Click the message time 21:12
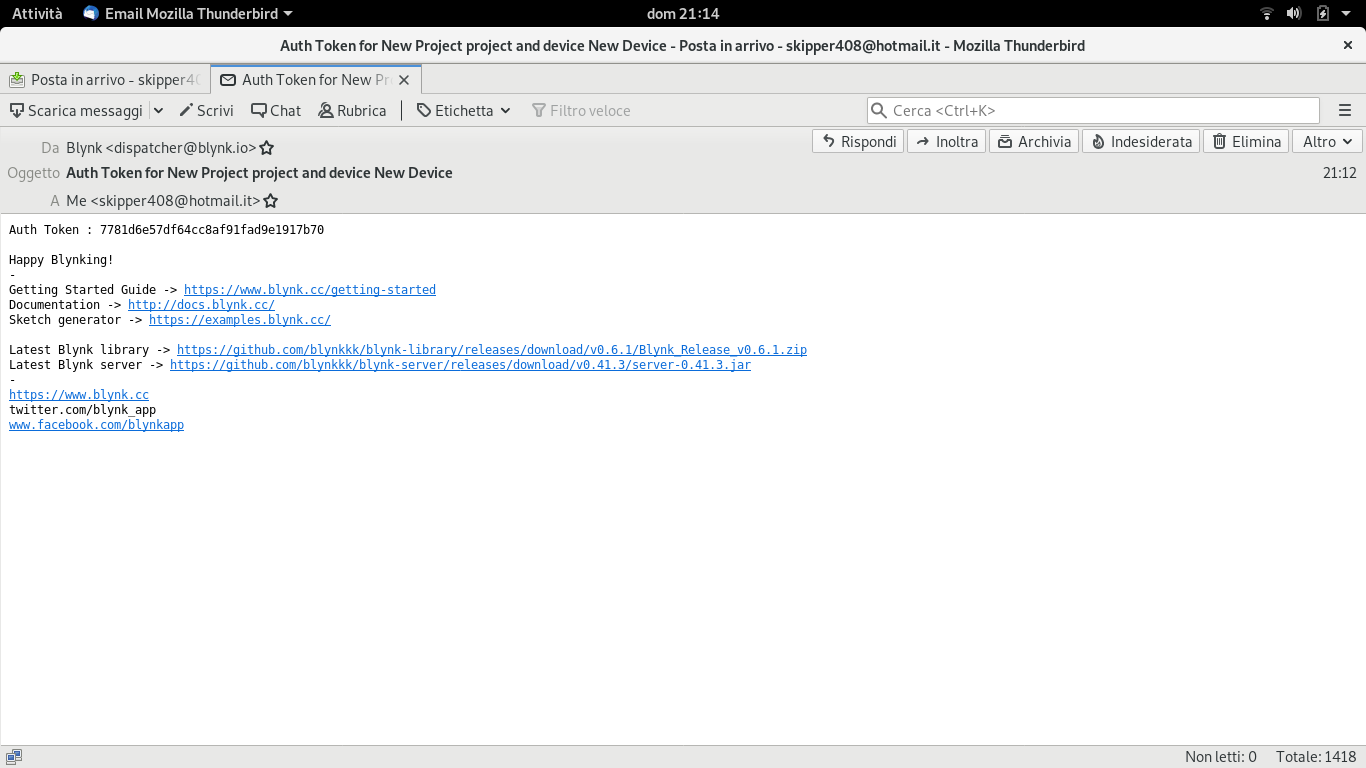 click(1339, 173)
